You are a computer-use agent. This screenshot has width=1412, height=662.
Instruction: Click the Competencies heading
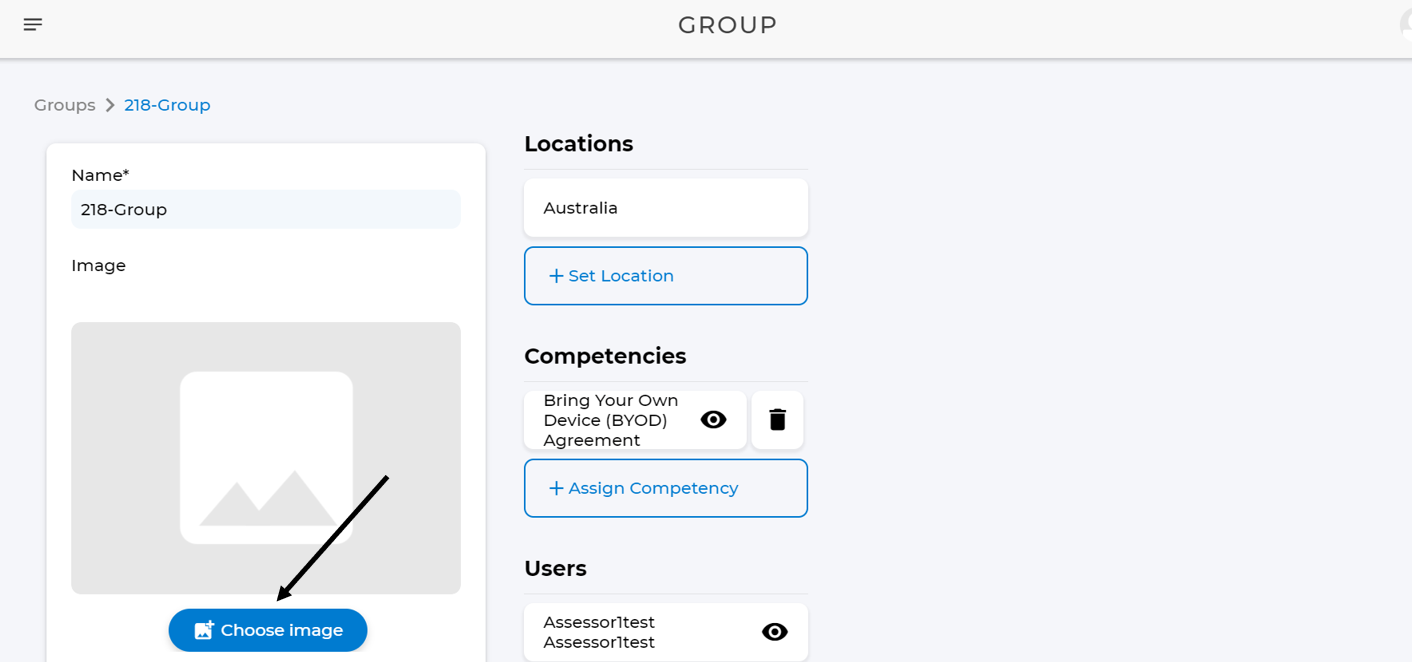(x=605, y=356)
